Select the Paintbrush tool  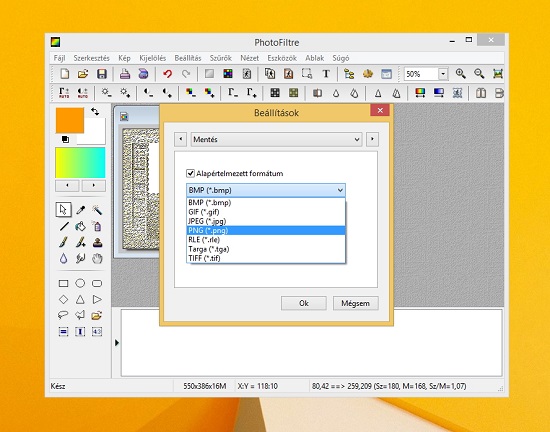[63, 242]
